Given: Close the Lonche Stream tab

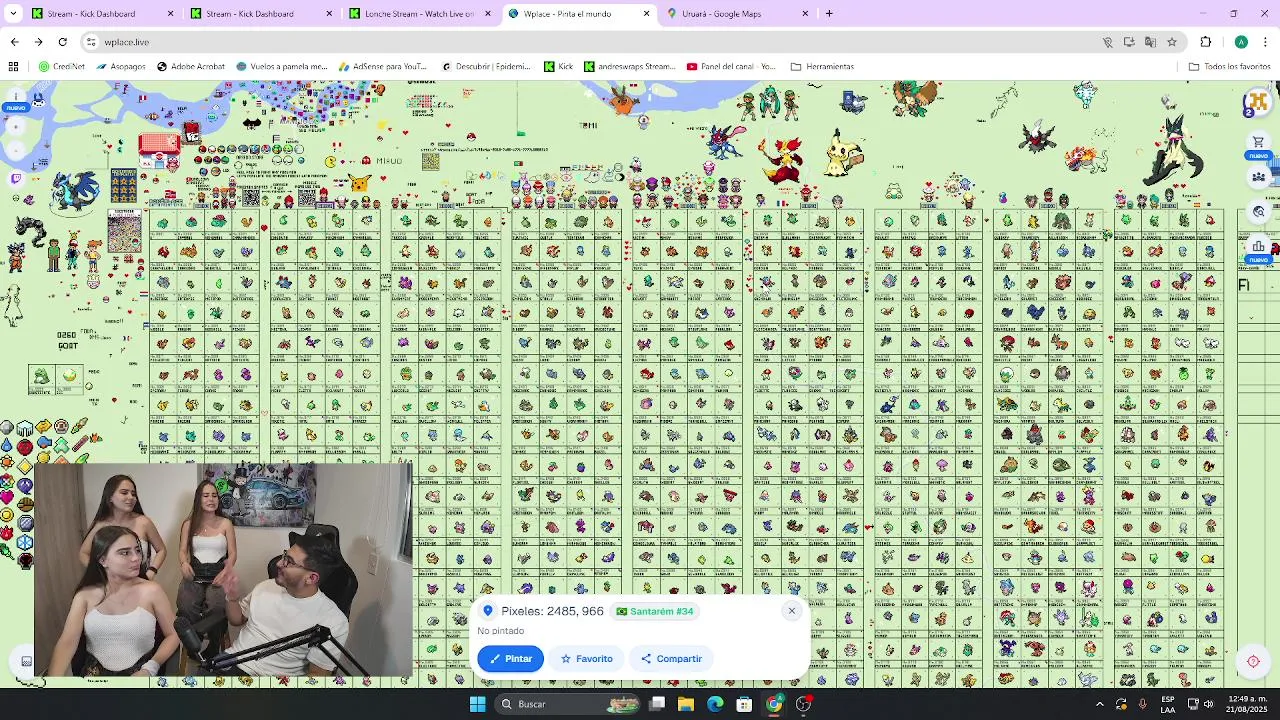Looking at the screenshot, I should [x=488, y=14].
